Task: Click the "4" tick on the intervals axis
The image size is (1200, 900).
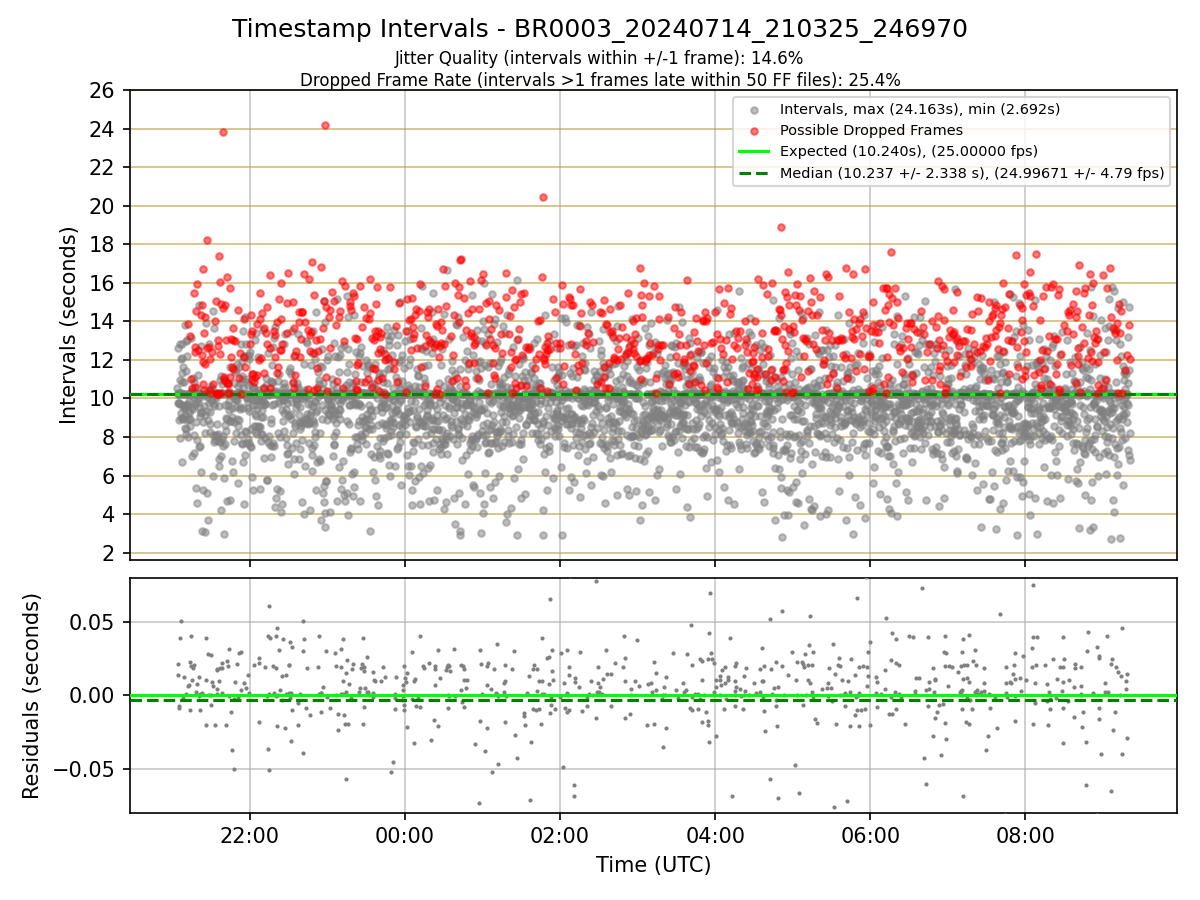Action: (108, 515)
